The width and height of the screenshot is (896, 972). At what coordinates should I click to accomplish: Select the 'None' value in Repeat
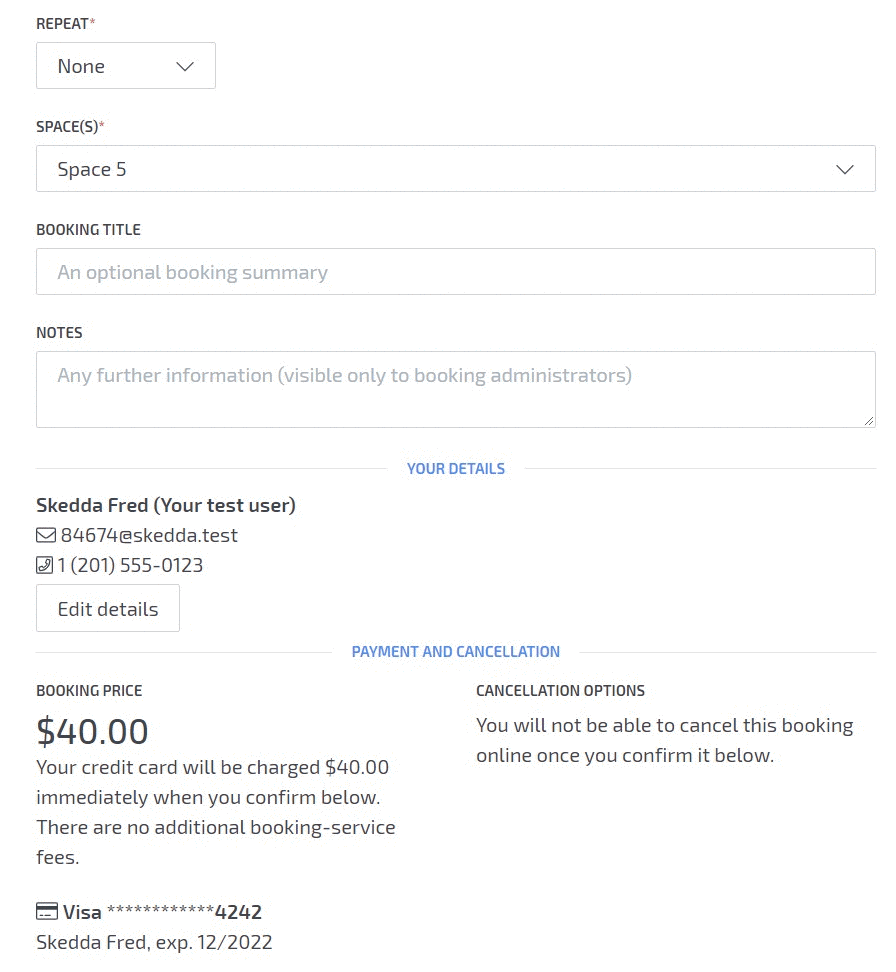pyautogui.click(x=82, y=66)
